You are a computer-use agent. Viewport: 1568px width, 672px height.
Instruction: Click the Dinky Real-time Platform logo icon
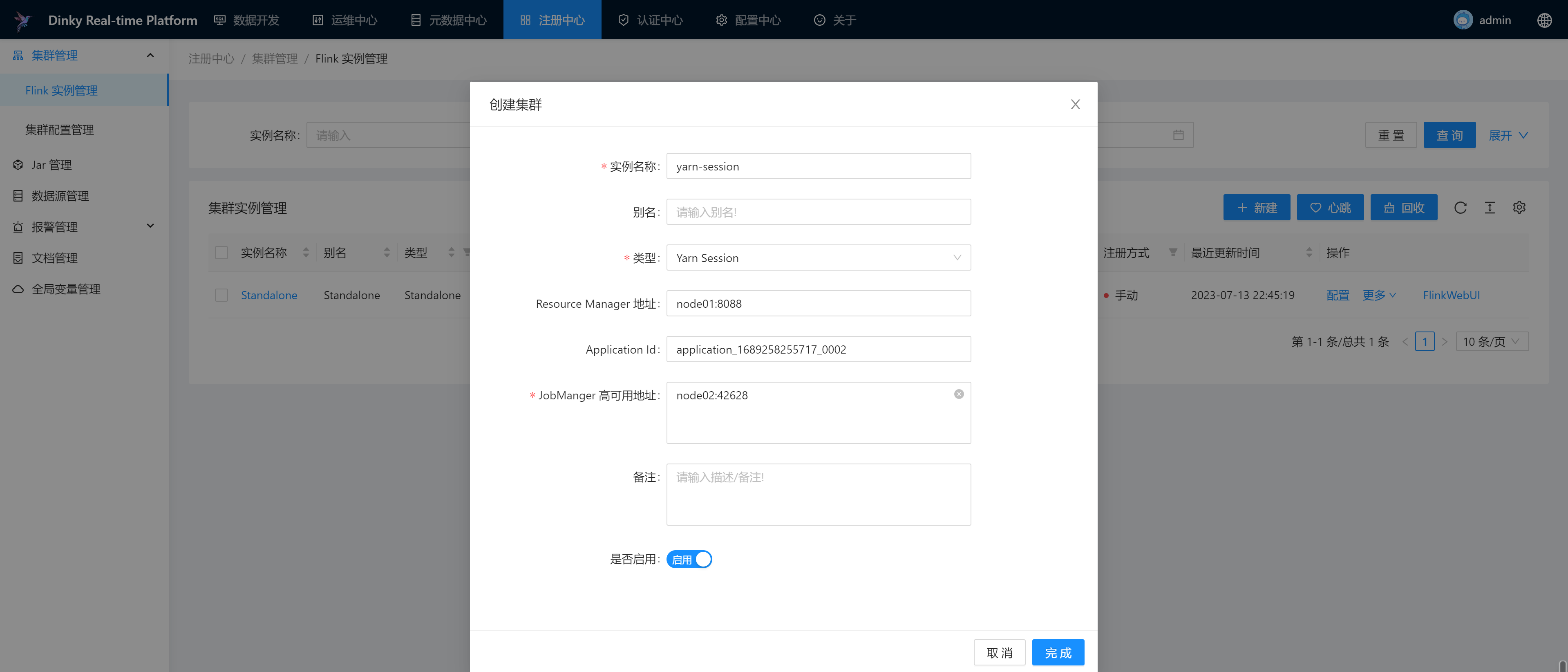[x=23, y=19]
